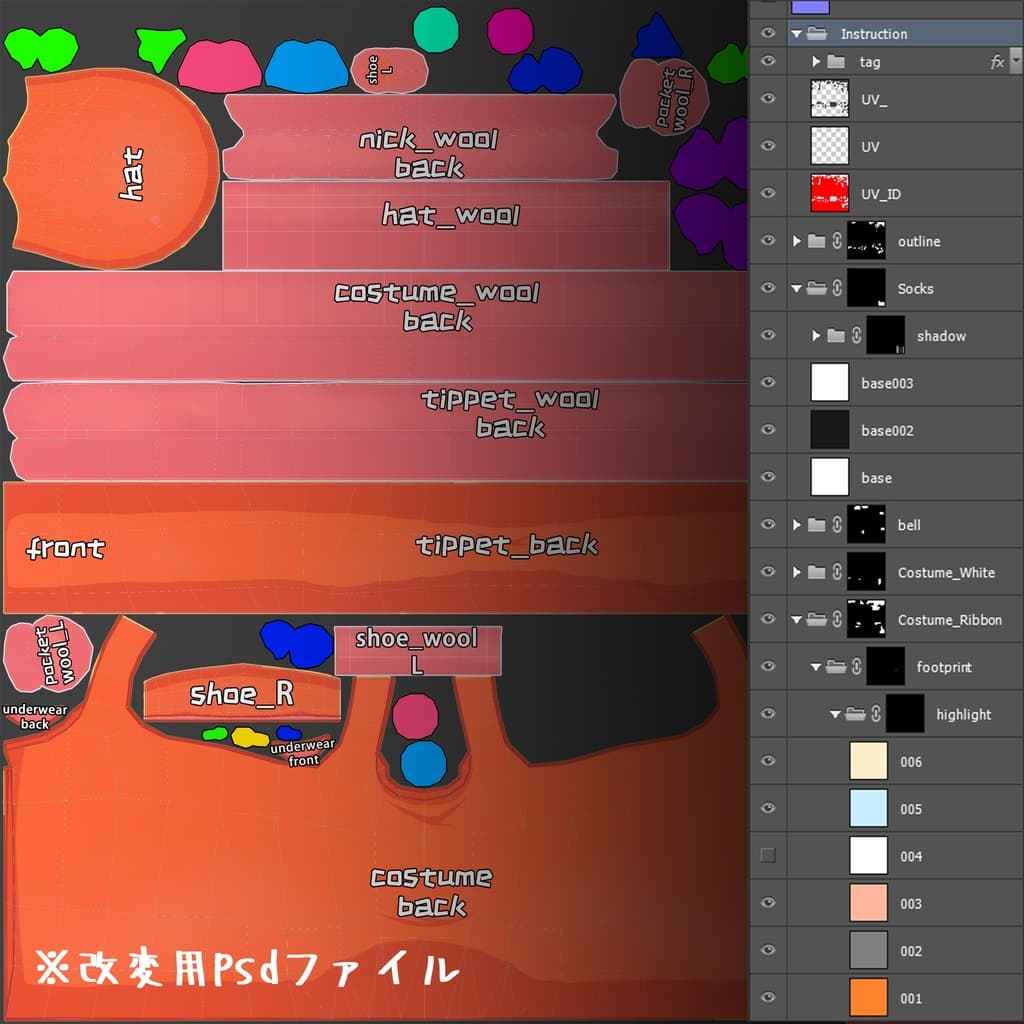The width and height of the screenshot is (1024, 1024).
Task: Click the link icon beside the Socks group
Action: (x=837, y=288)
